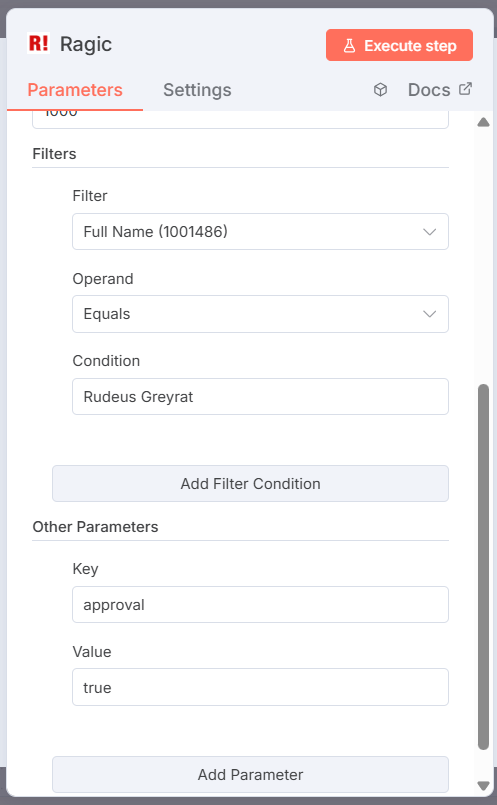Click the Execute step button
Viewport: 497px width, 805px height.
[x=399, y=45]
